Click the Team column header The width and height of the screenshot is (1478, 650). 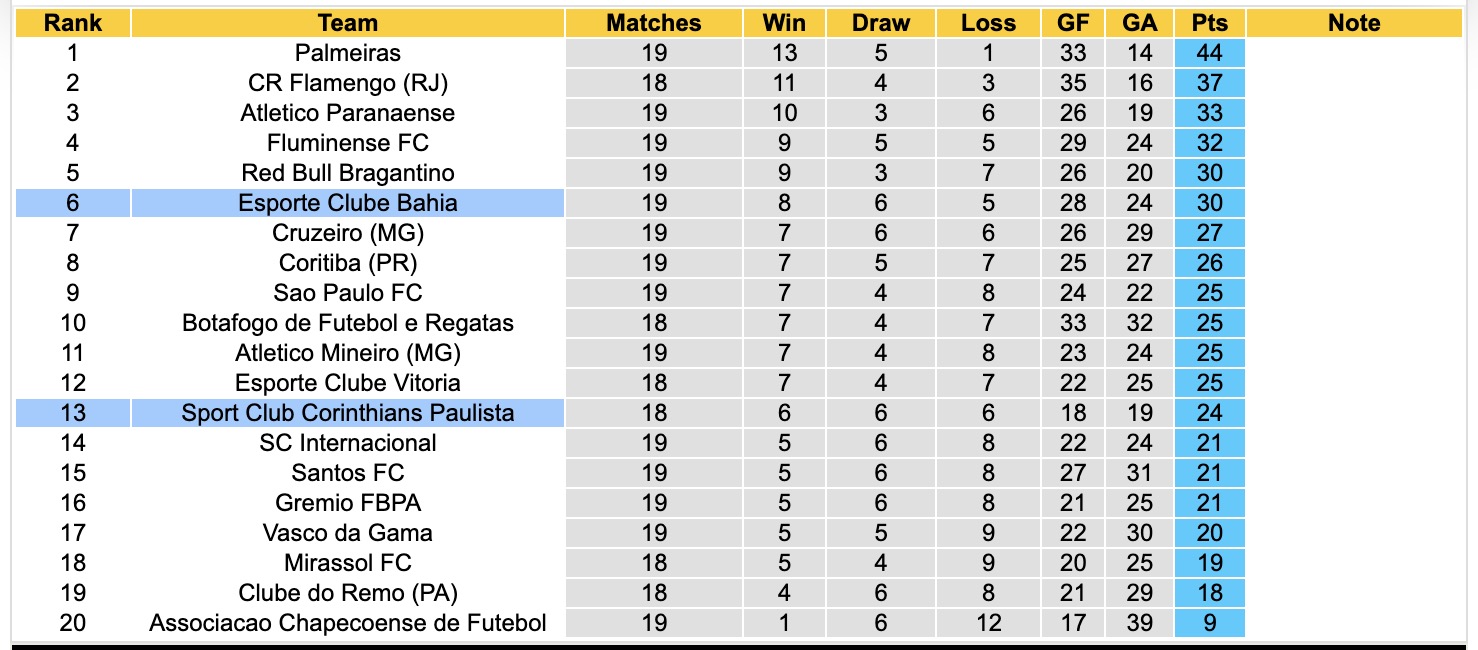(x=348, y=23)
